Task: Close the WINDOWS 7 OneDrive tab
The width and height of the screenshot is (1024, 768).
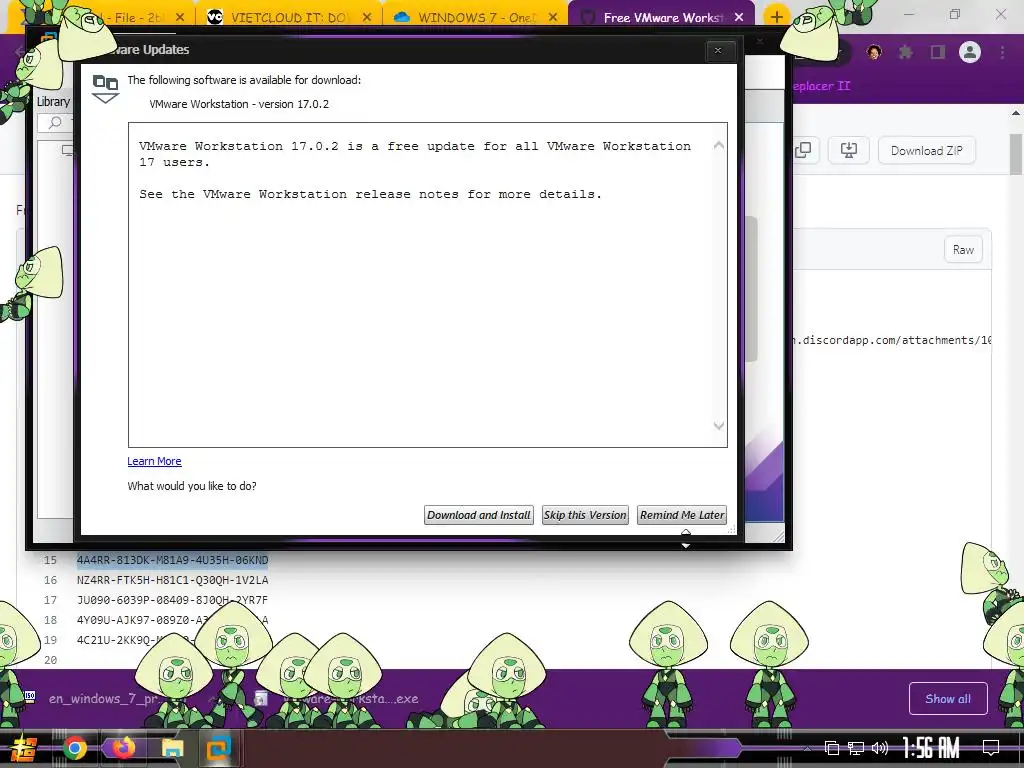Action: tap(553, 18)
